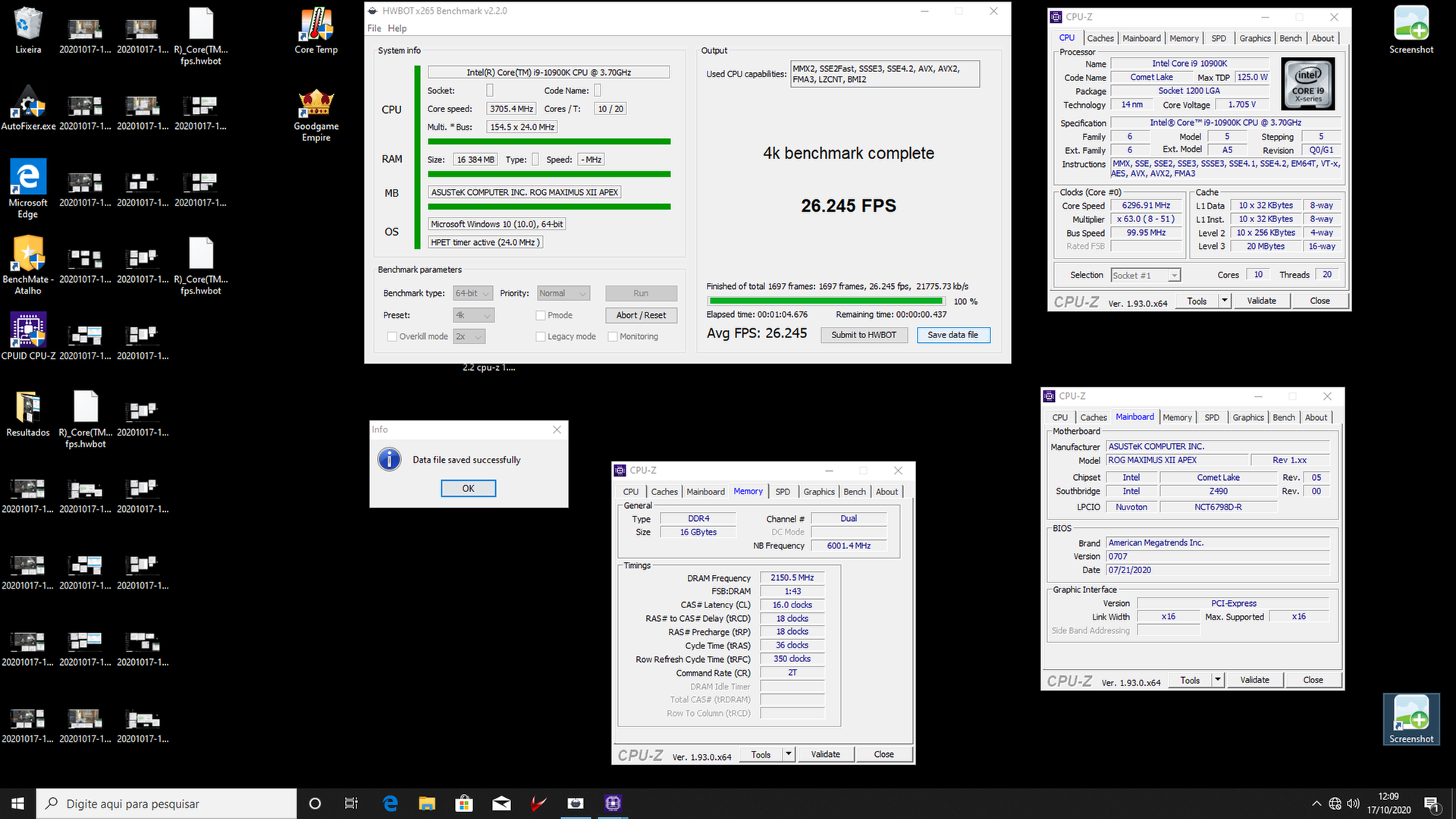Open the Preset 4k dropdown
The width and height of the screenshot is (1456, 819).
point(473,315)
